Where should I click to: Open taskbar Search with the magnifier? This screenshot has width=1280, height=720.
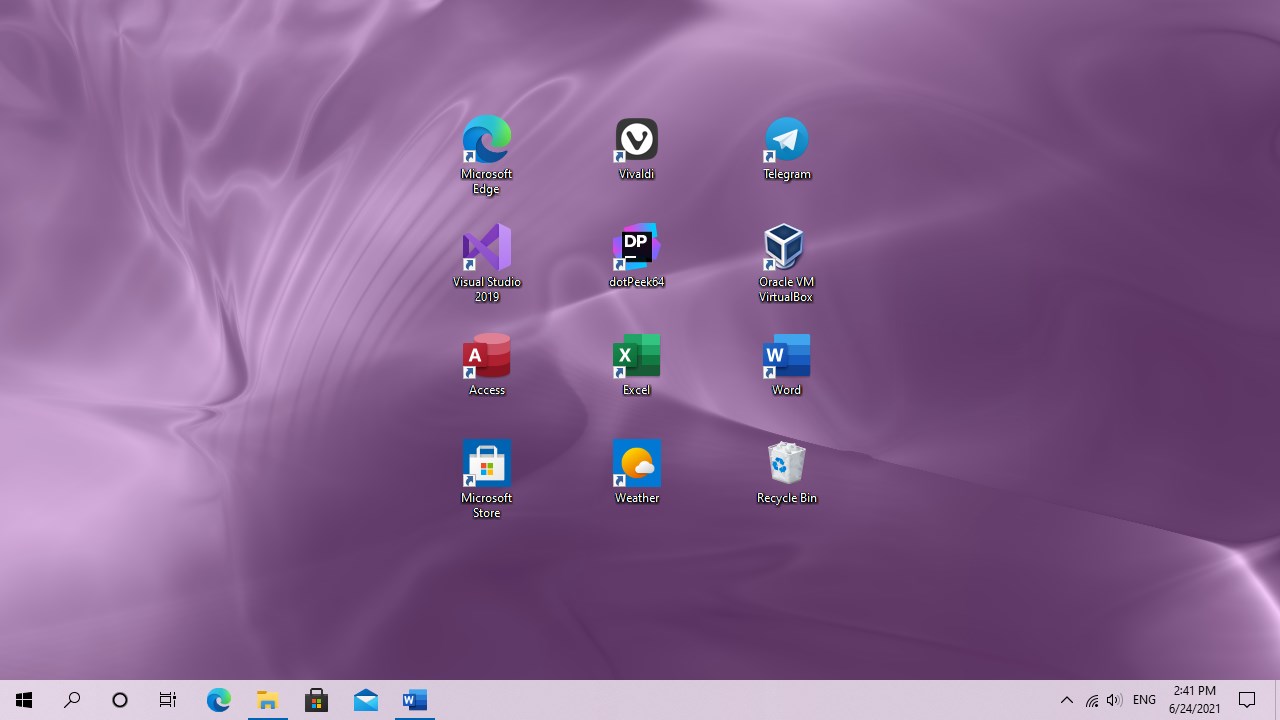point(72,700)
